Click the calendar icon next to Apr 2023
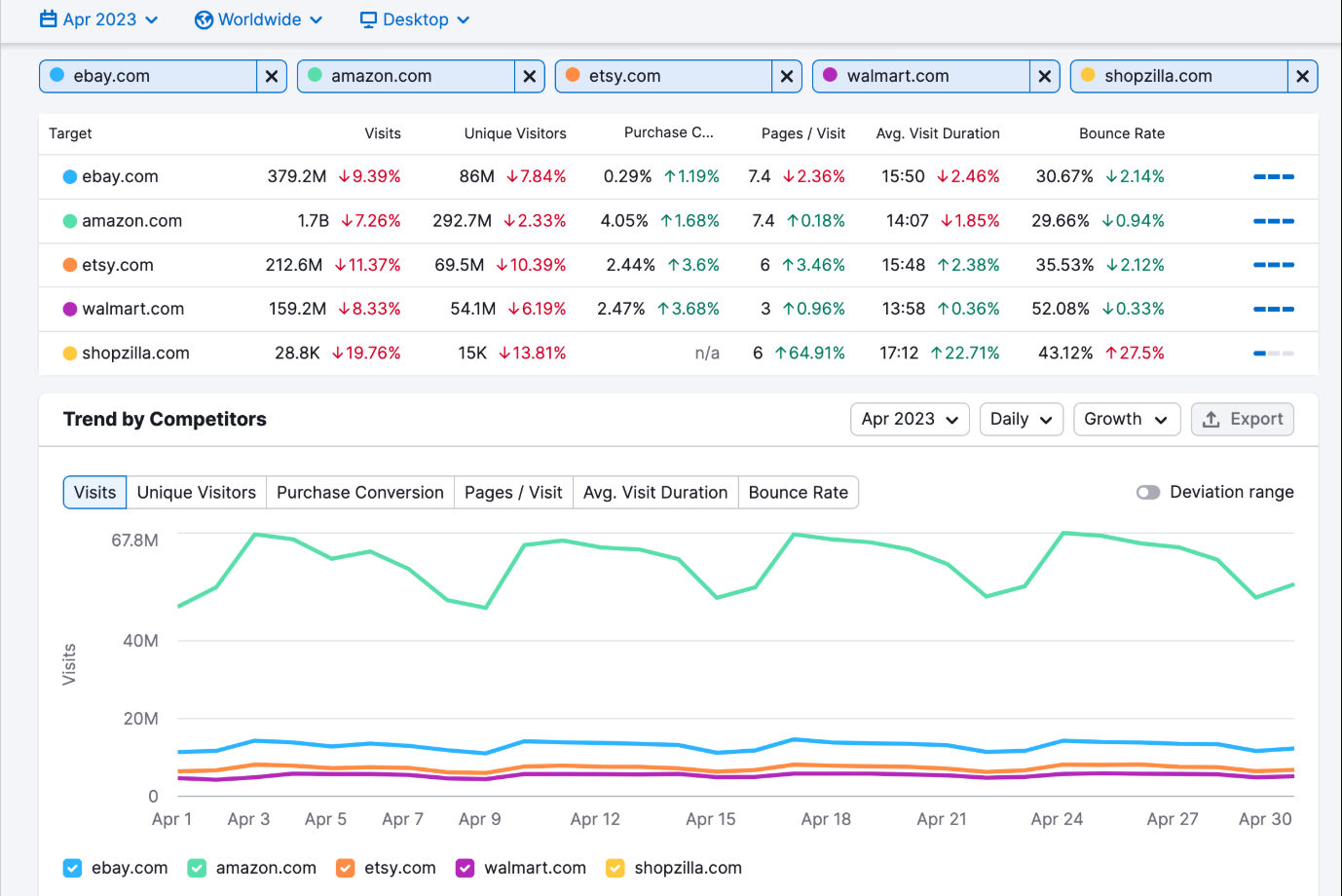Image resolution: width=1342 pixels, height=896 pixels. (49, 19)
